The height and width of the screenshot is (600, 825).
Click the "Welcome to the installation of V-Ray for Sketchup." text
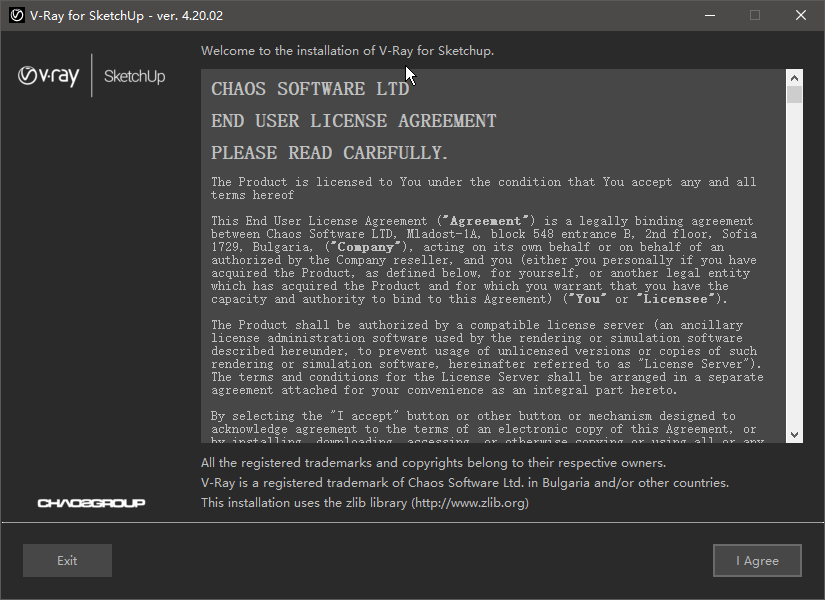(x=347, y=51)
